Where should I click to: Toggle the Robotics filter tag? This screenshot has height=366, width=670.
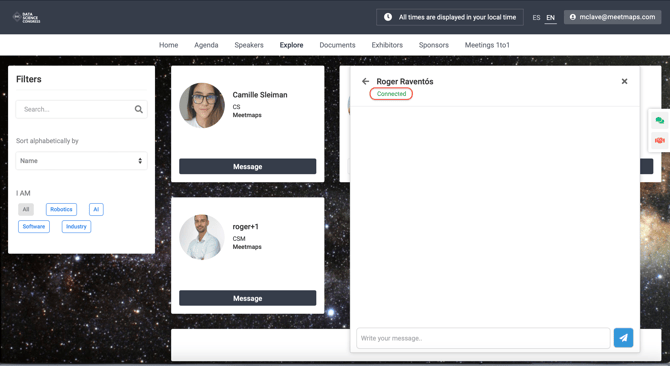point(61,209)
